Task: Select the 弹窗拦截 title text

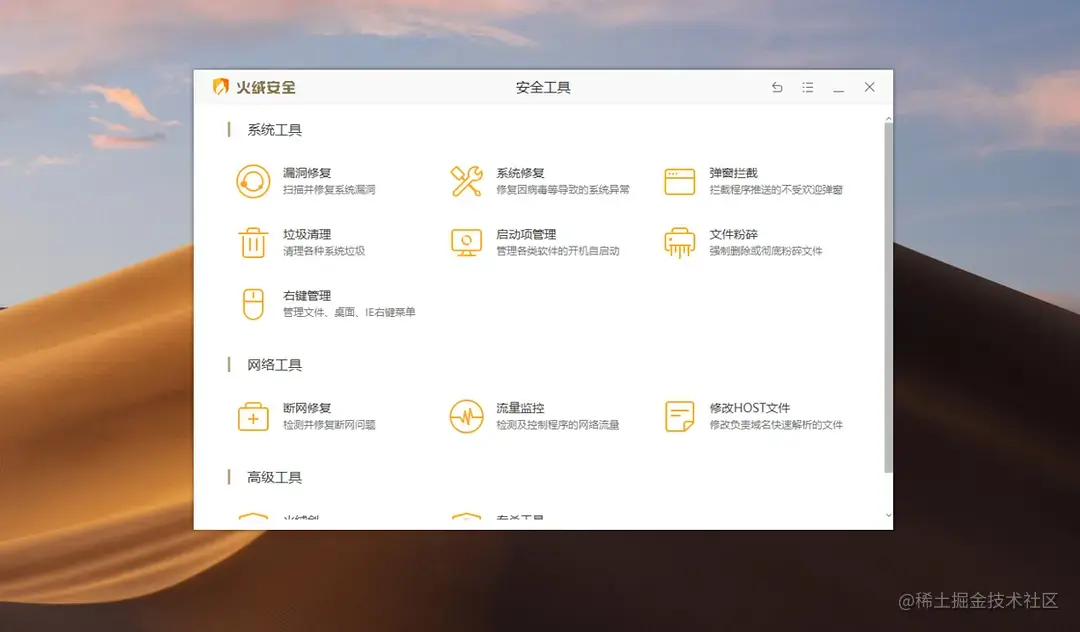Action: click(734, 173)
